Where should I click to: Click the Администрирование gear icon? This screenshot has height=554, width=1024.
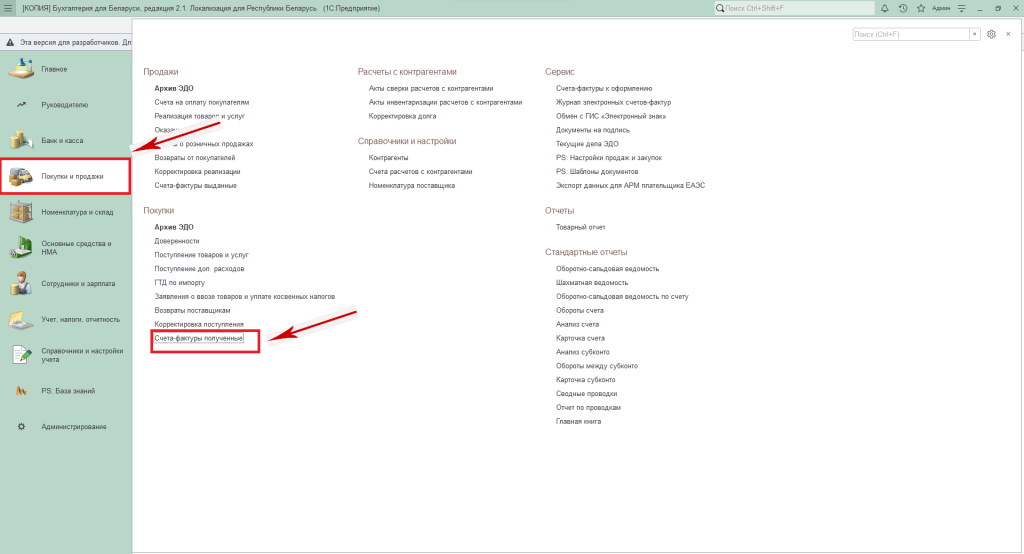21,427
